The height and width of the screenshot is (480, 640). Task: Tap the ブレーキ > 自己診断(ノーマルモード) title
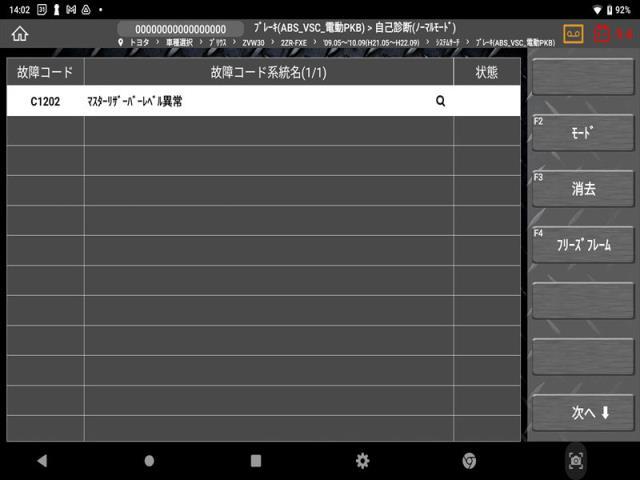pyautogui.click(x=355, y=28)
